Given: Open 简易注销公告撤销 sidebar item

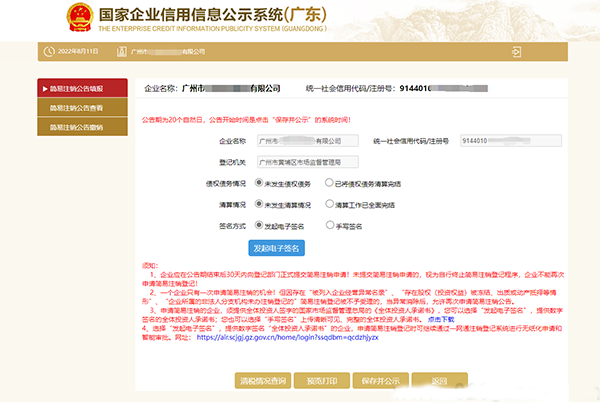Looking at the screenshot, I should coord(82,127).
